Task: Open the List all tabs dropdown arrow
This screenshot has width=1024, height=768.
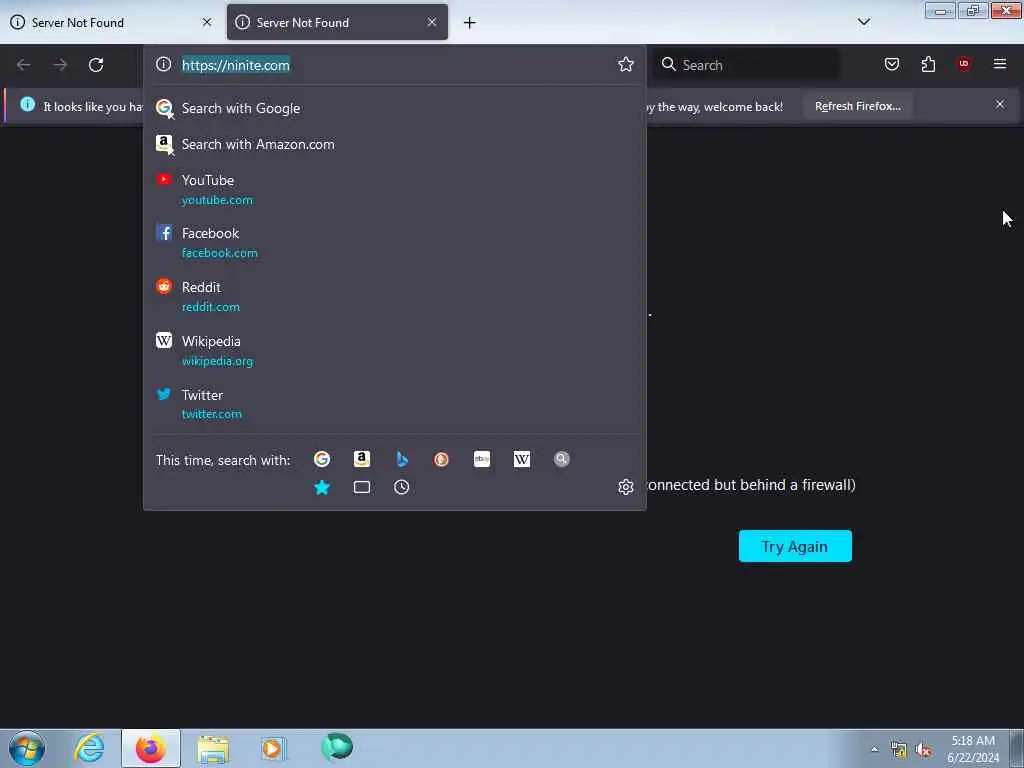Action: (863, 22)
